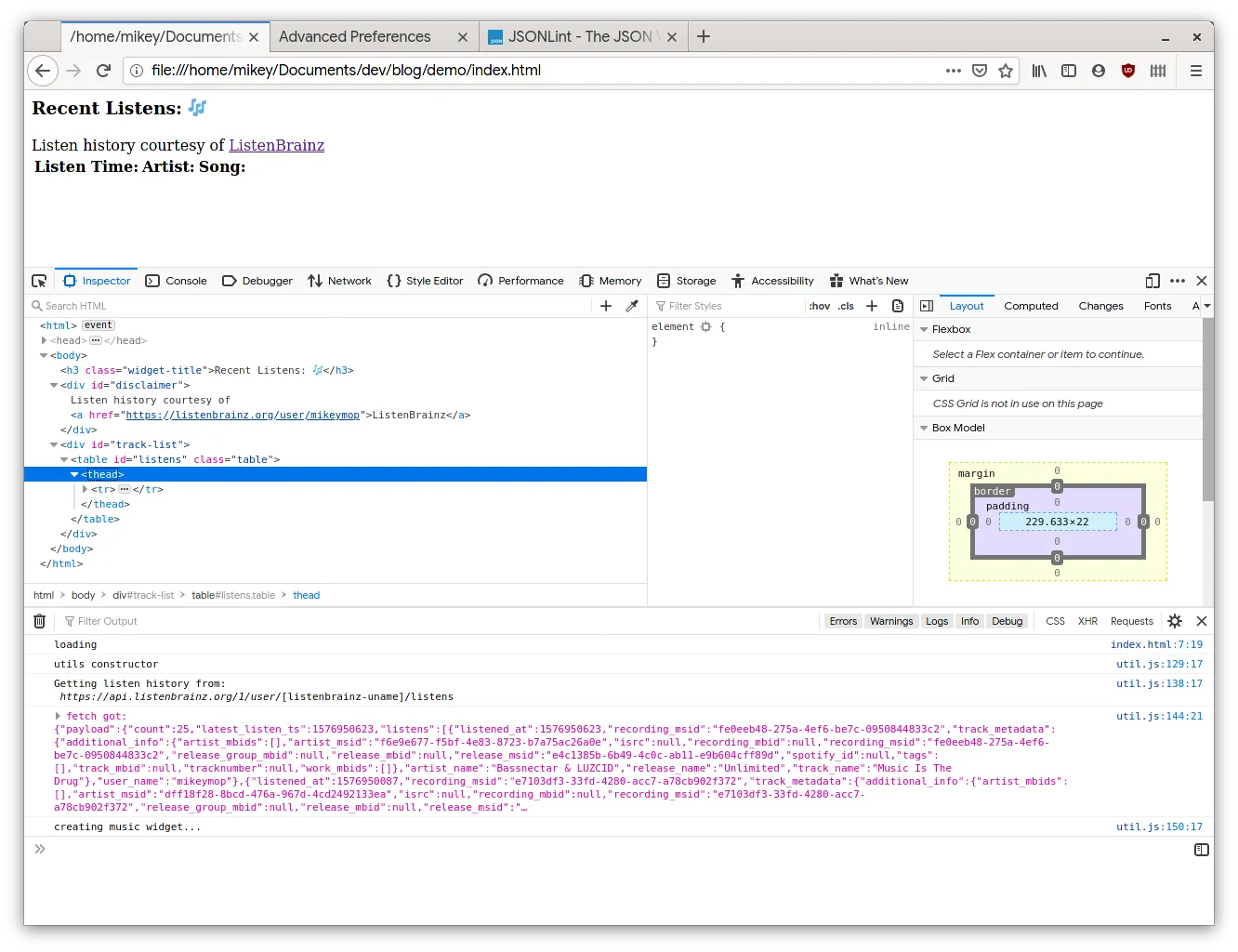Open Responsive Design Mode icon
Viewport: 1238px width, 952px height.
pyautogui.click(x=1152, y=281)
